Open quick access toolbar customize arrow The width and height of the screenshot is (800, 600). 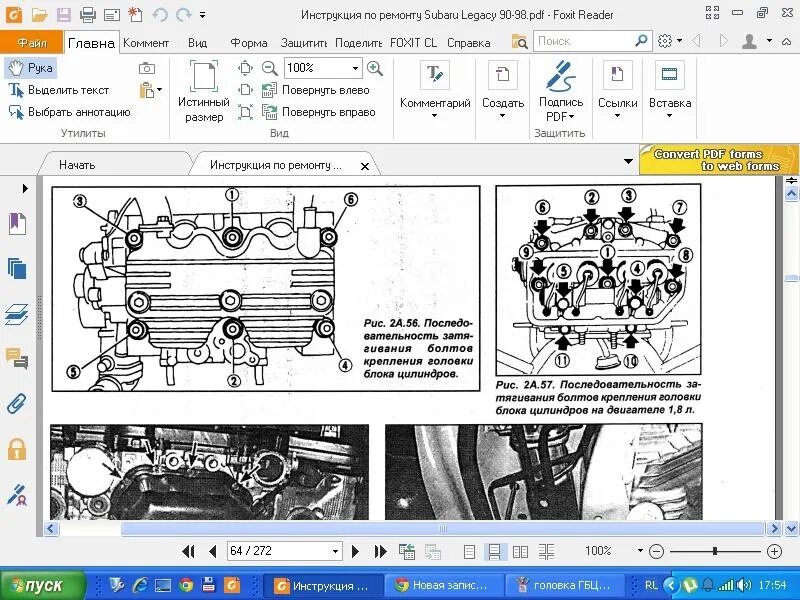click(x=203, y=15)
